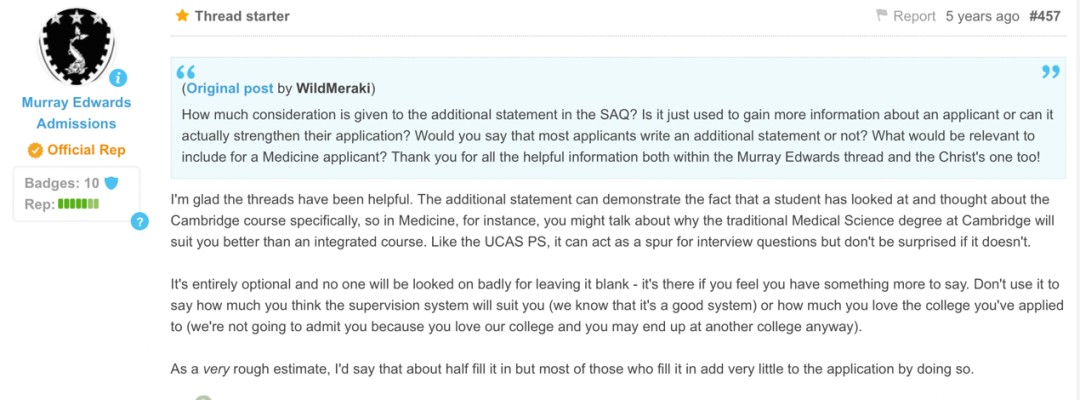Click the gold star Thread starter icon
Screen dimensions: 1080x400
click(183, 16)
